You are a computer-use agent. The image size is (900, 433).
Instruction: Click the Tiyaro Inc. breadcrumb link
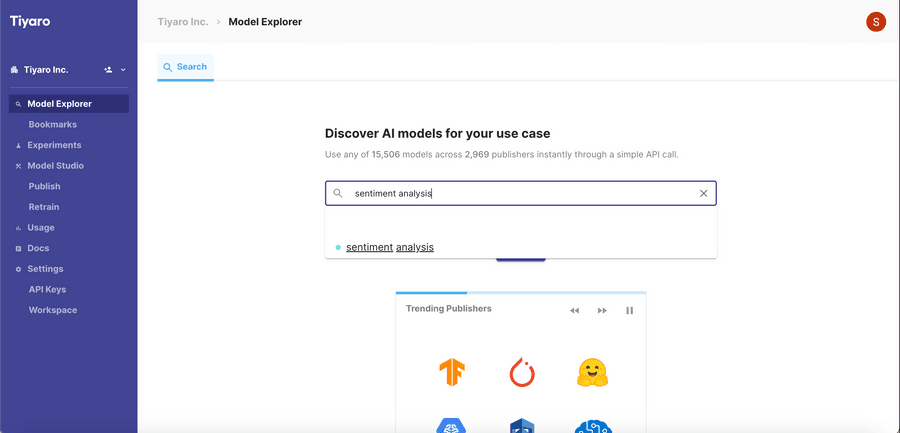[x=183, y=22]
